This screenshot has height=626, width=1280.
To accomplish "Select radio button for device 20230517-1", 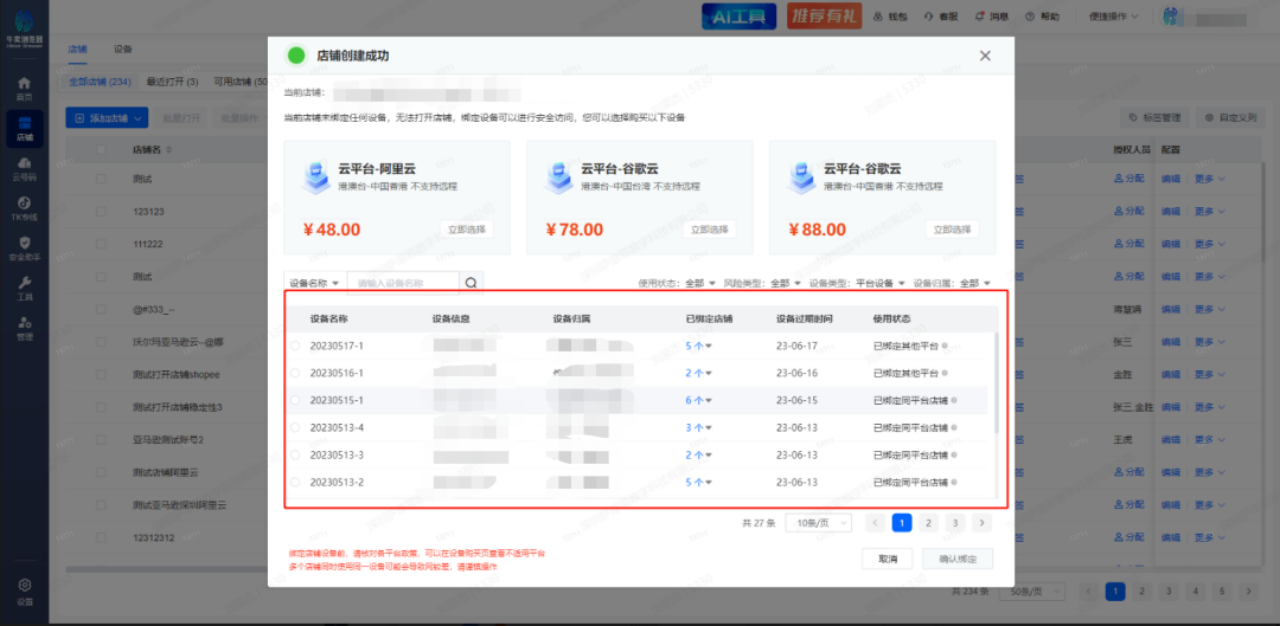I will click(x=295, y=346).
